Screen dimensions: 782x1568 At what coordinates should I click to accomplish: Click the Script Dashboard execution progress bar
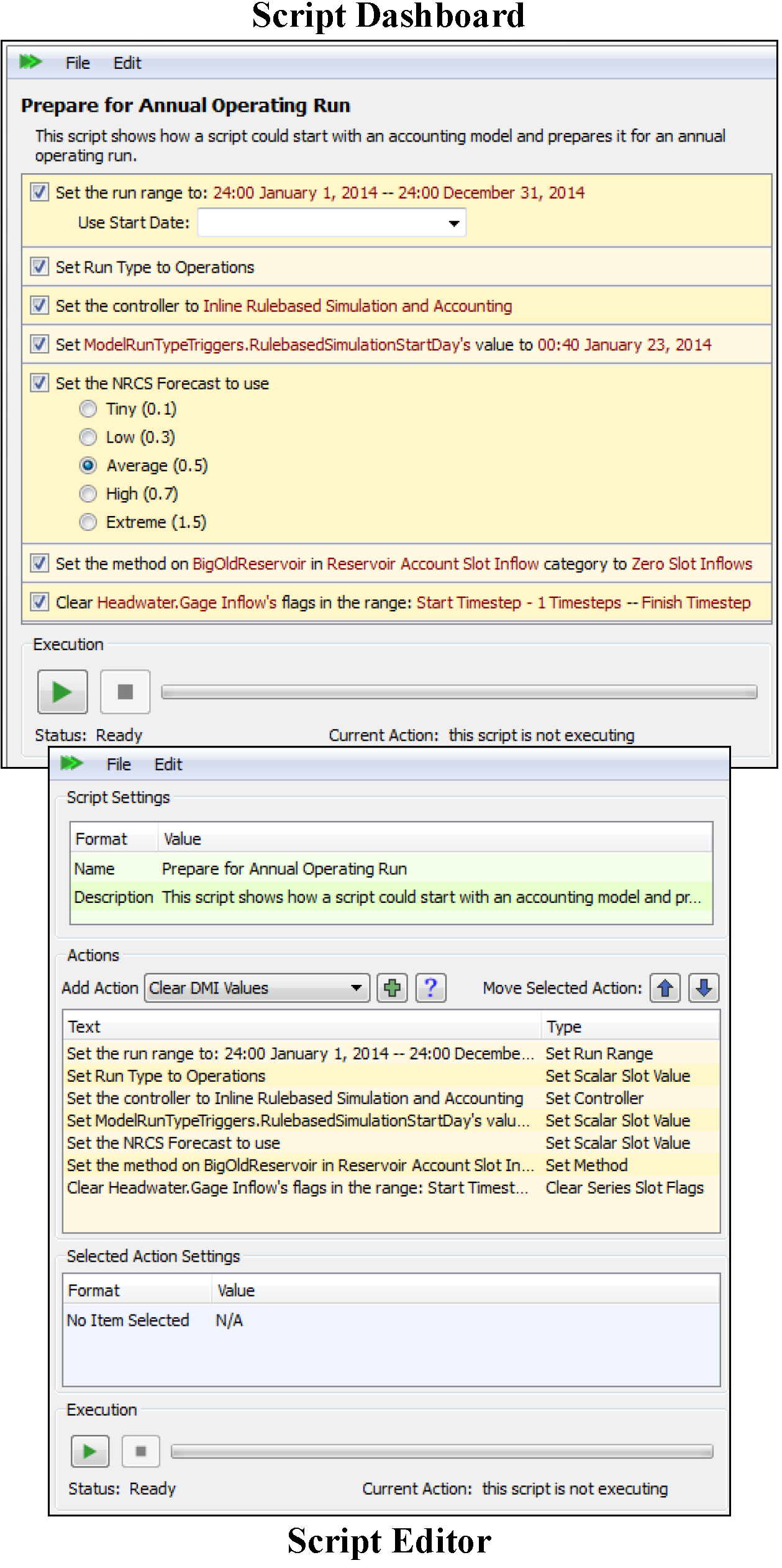pos(458,692)
